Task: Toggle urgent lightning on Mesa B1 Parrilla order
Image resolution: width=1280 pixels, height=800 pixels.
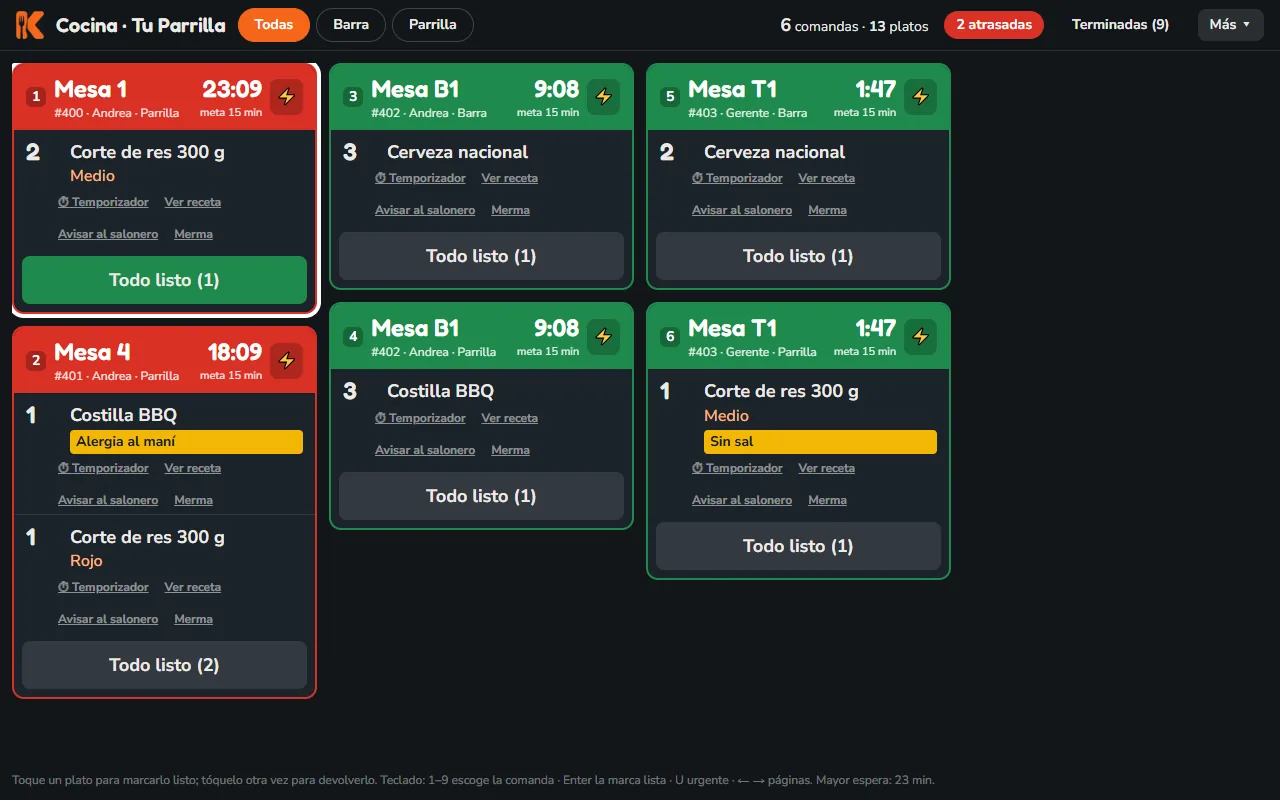Action: (603, 336)
